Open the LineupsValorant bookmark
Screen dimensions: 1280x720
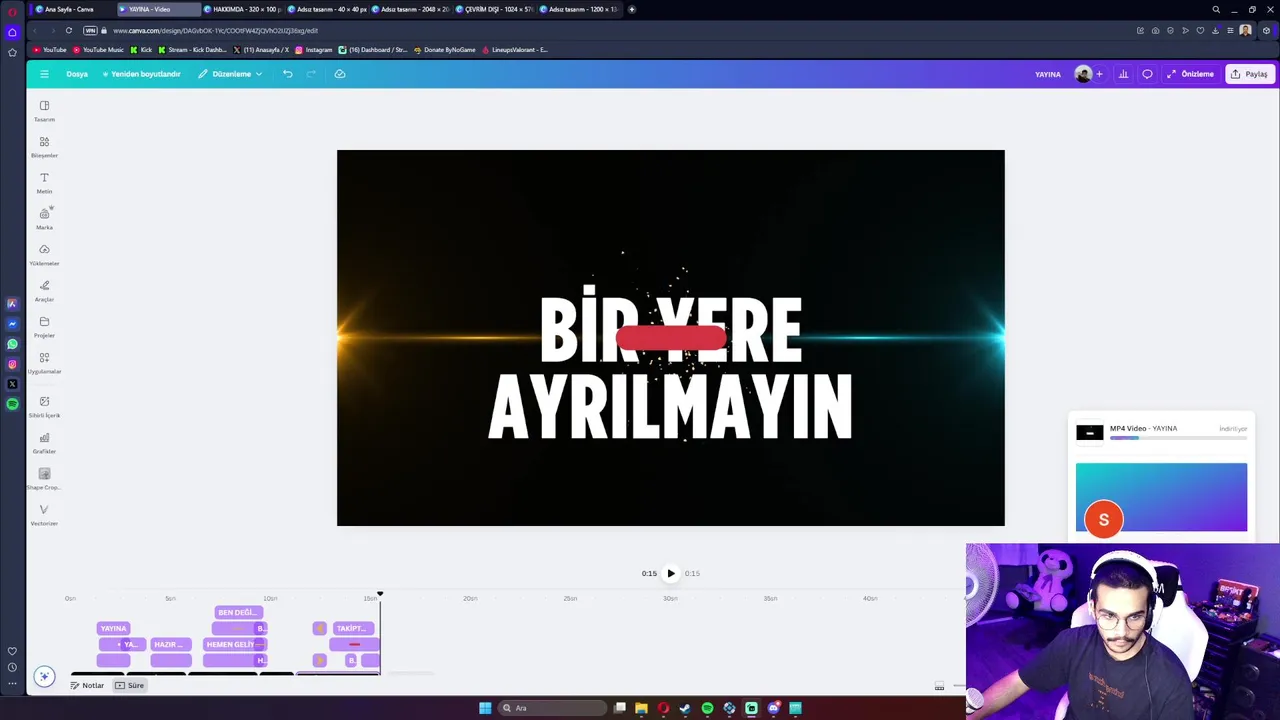[x=514, y=50]
